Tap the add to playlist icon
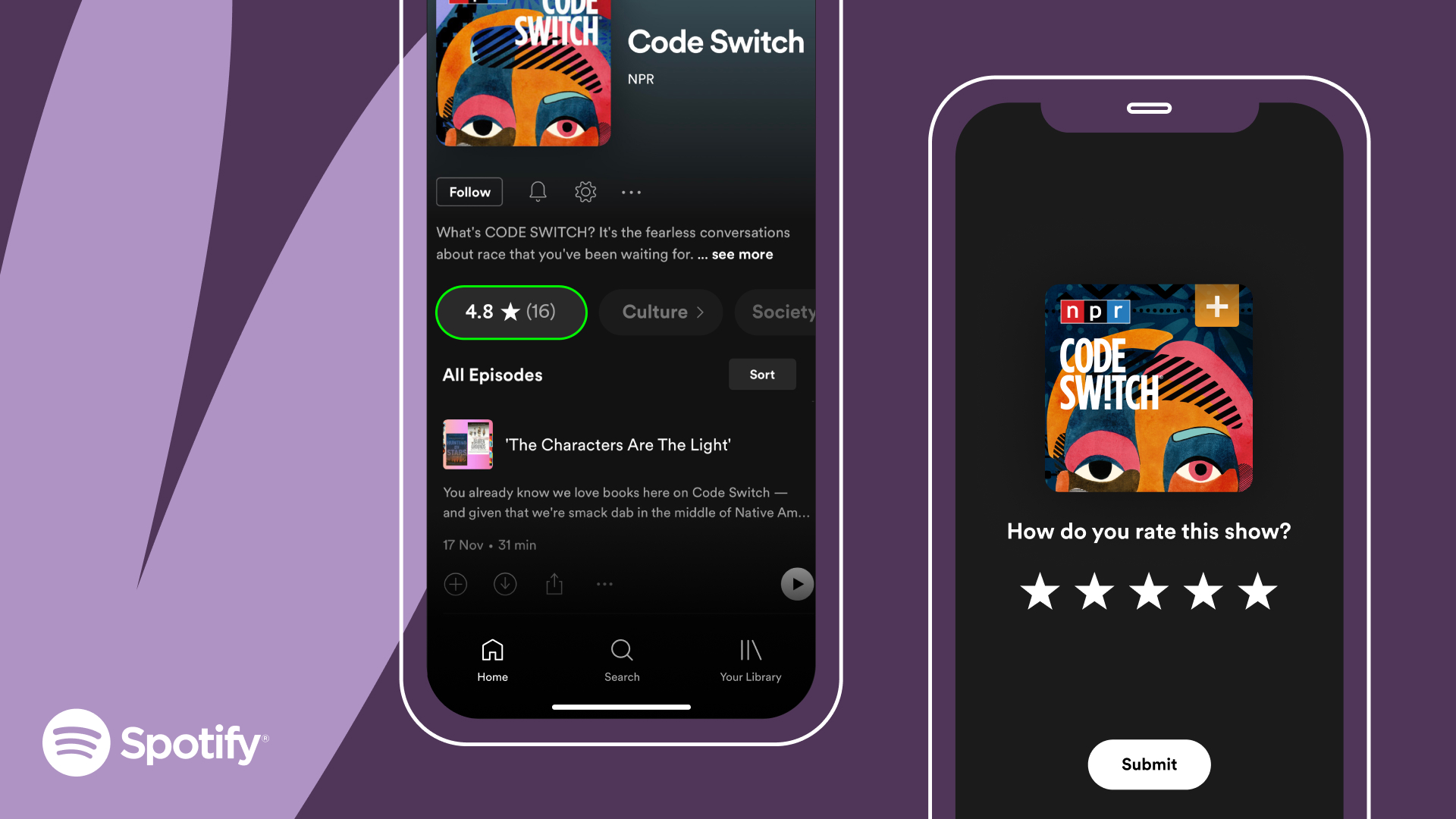Viewport: 1456px width, 819px height. point(455,583)
